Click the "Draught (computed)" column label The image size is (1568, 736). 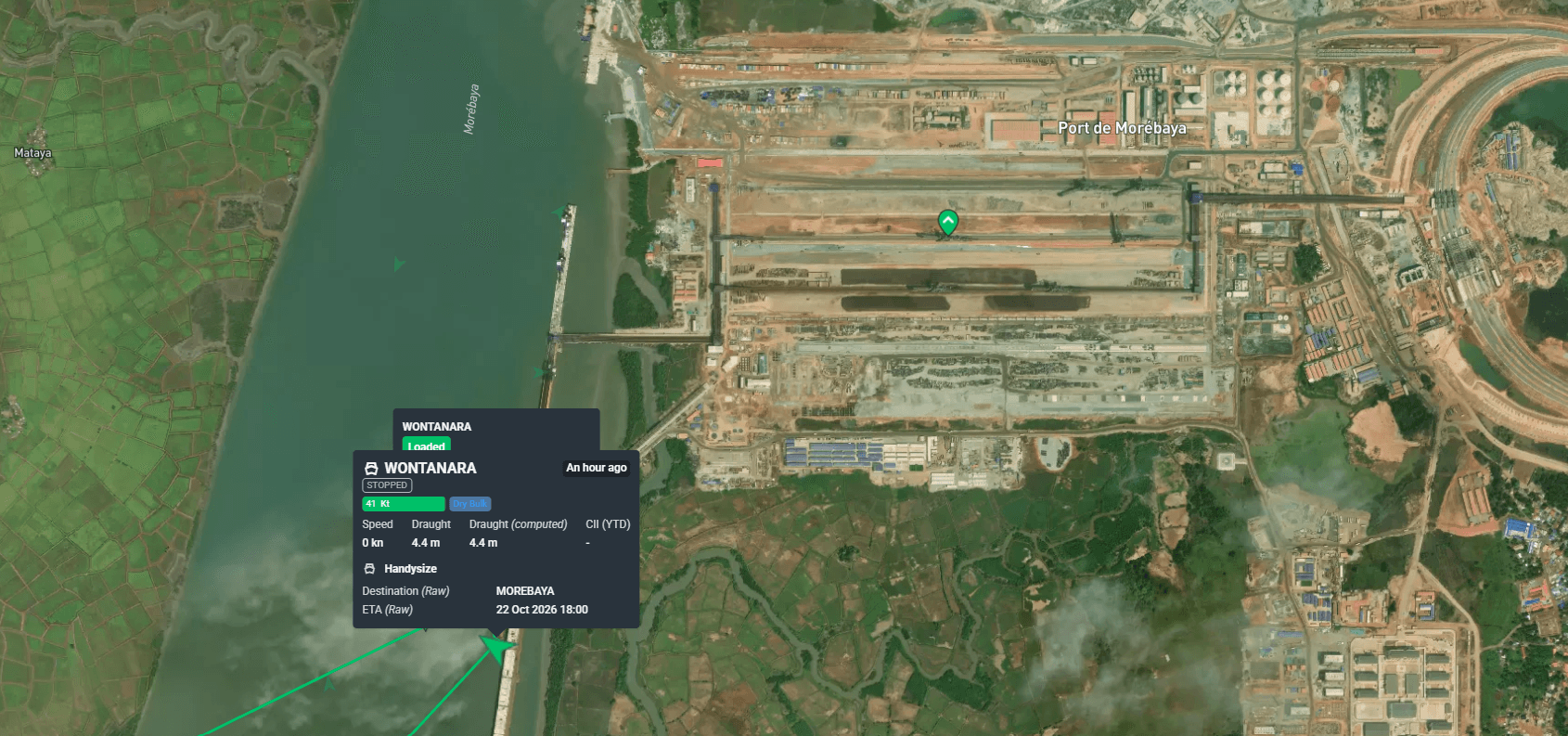(x=518, y=524)
